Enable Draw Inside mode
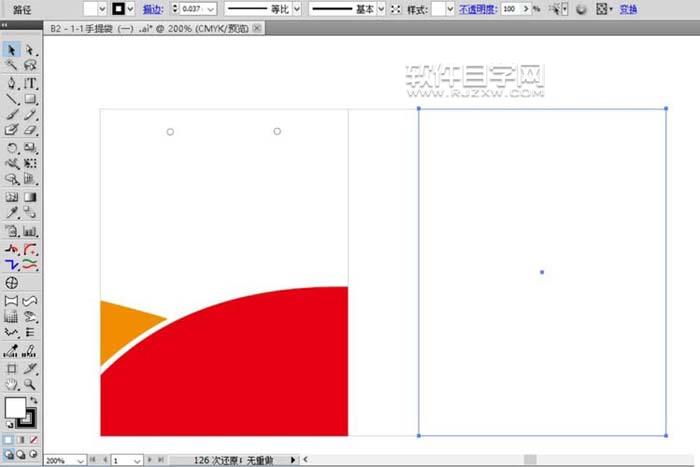Screen dimensions: 700x467 click(33, 454)
